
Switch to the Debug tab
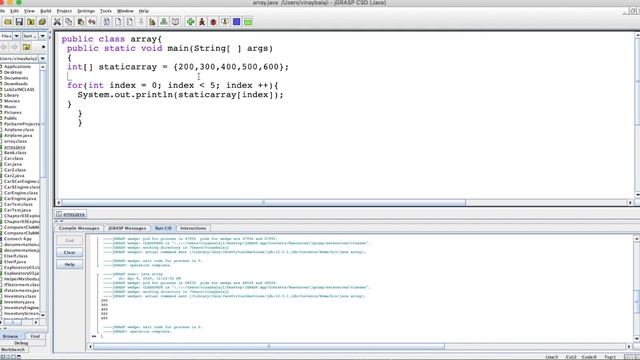point(21,343)
